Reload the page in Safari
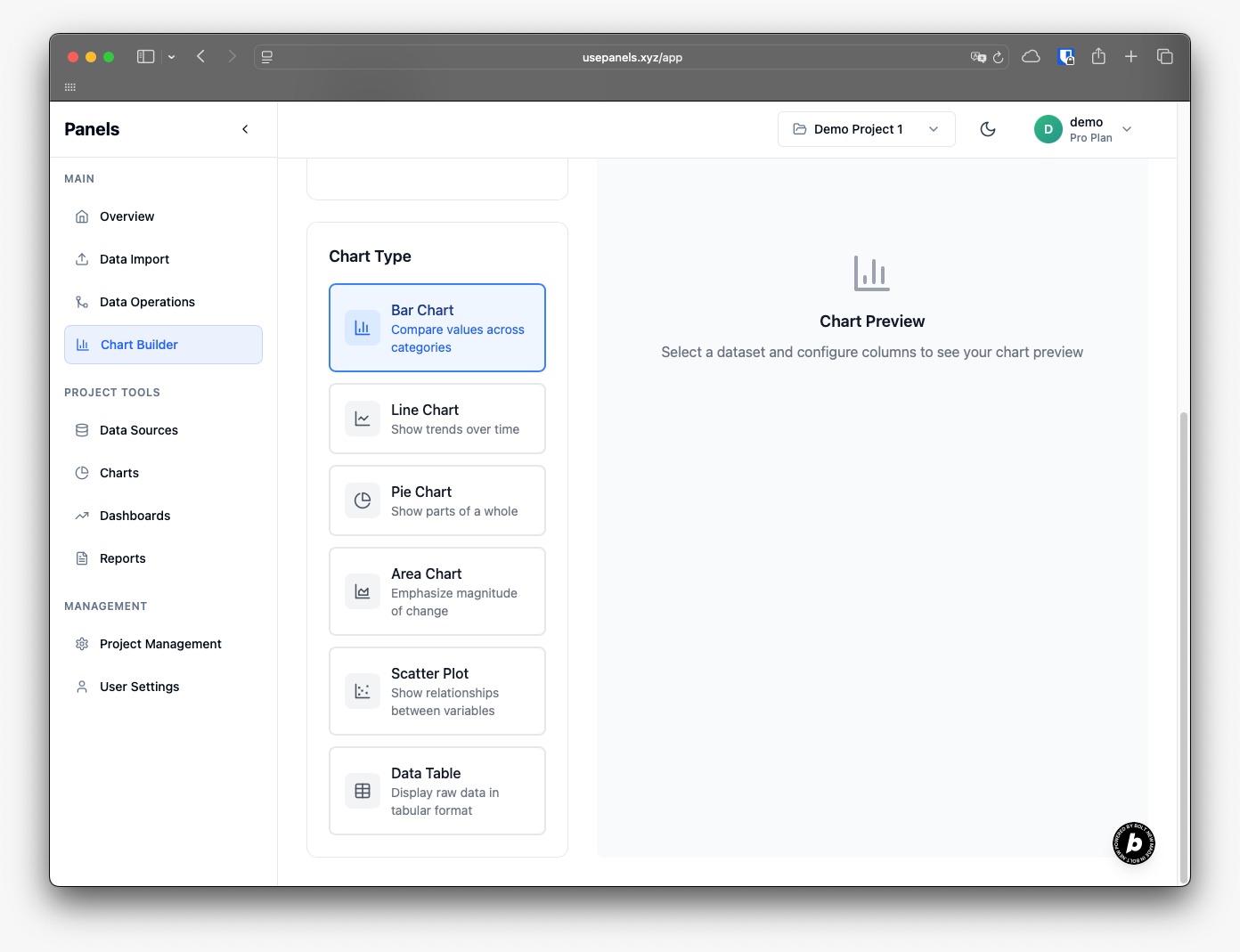1240x952 pixels. [x=998, y=57]
